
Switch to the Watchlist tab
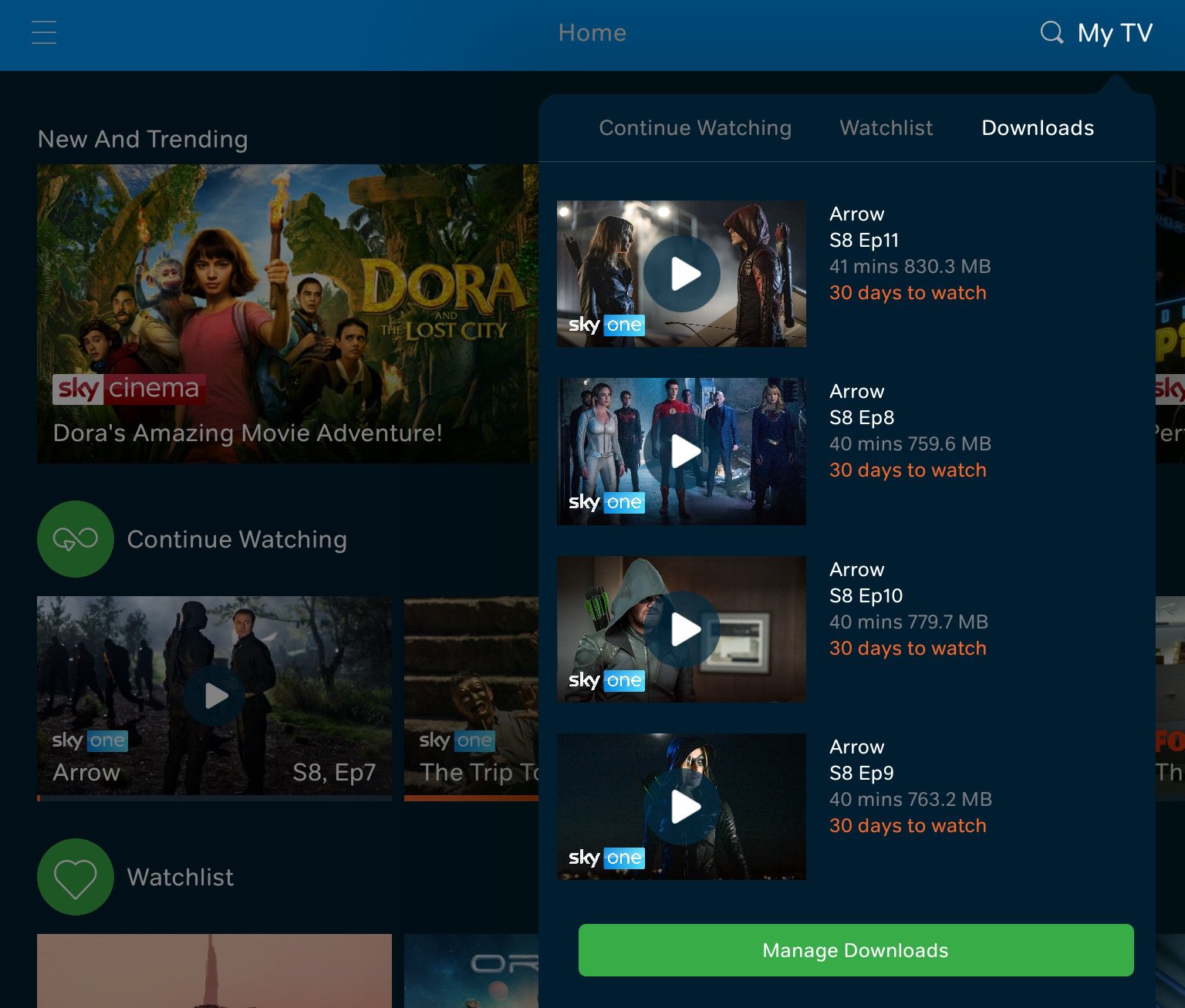tap(886, 128)
